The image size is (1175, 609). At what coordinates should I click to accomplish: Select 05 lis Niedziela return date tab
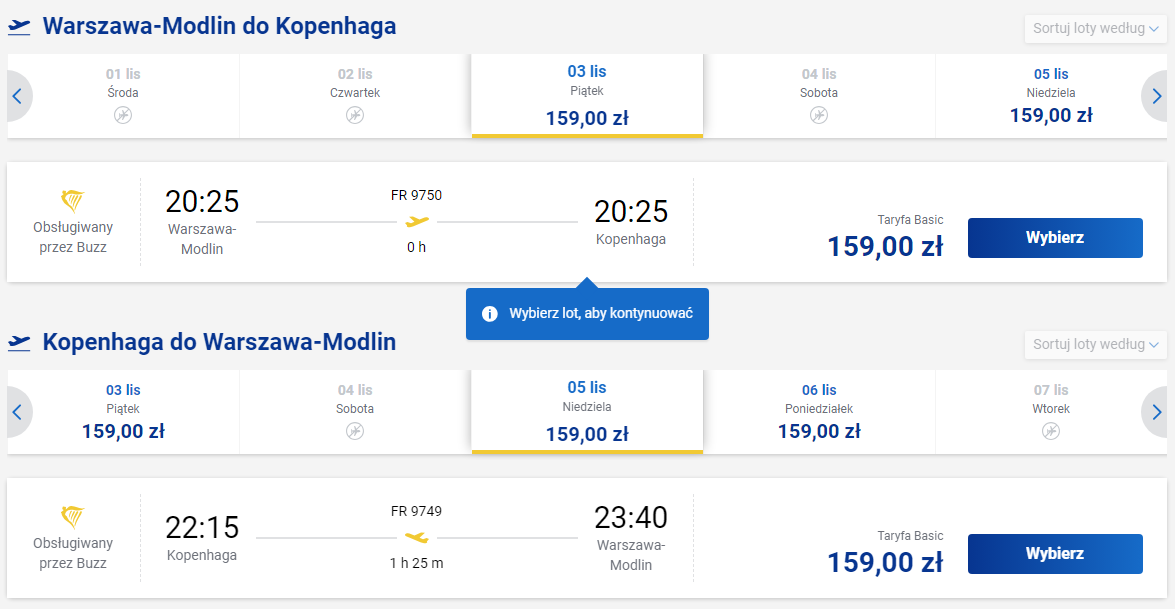[587, 412]
